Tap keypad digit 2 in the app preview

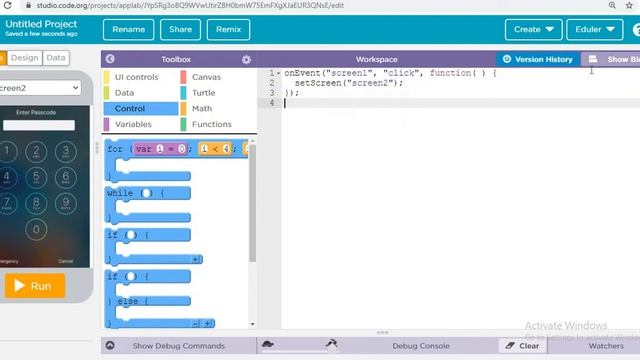pyautogui.click(x=36, y=151)
